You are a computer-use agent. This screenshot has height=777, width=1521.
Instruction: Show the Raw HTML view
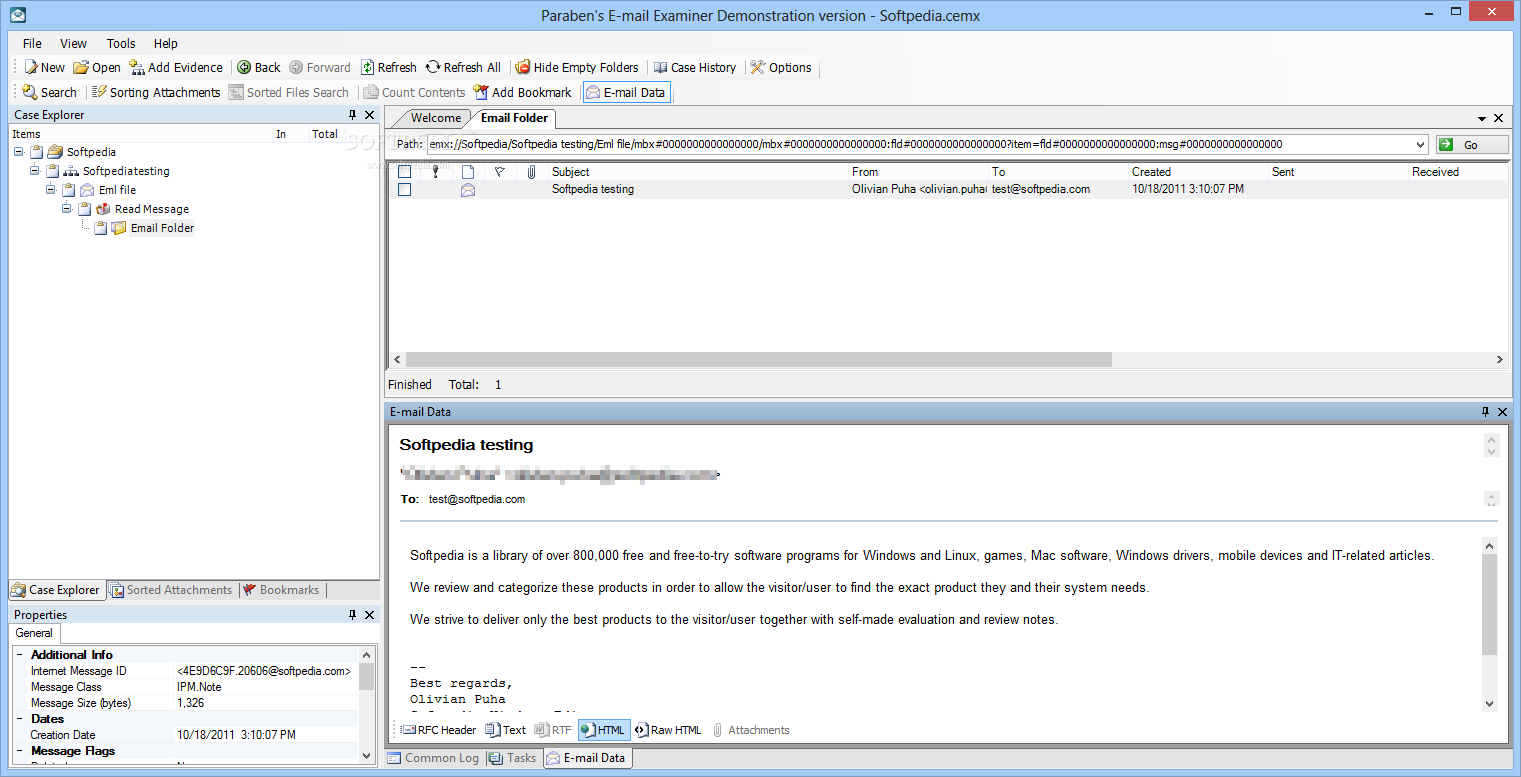[x=668, y=730]
